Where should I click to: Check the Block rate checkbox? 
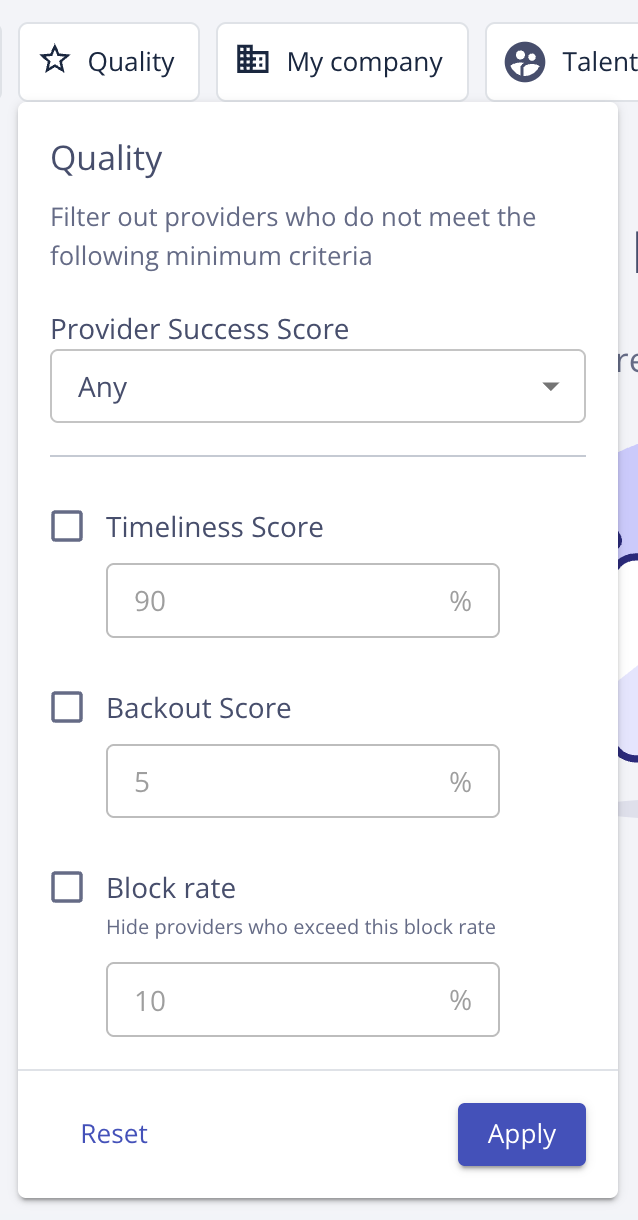tap(67, 888)
